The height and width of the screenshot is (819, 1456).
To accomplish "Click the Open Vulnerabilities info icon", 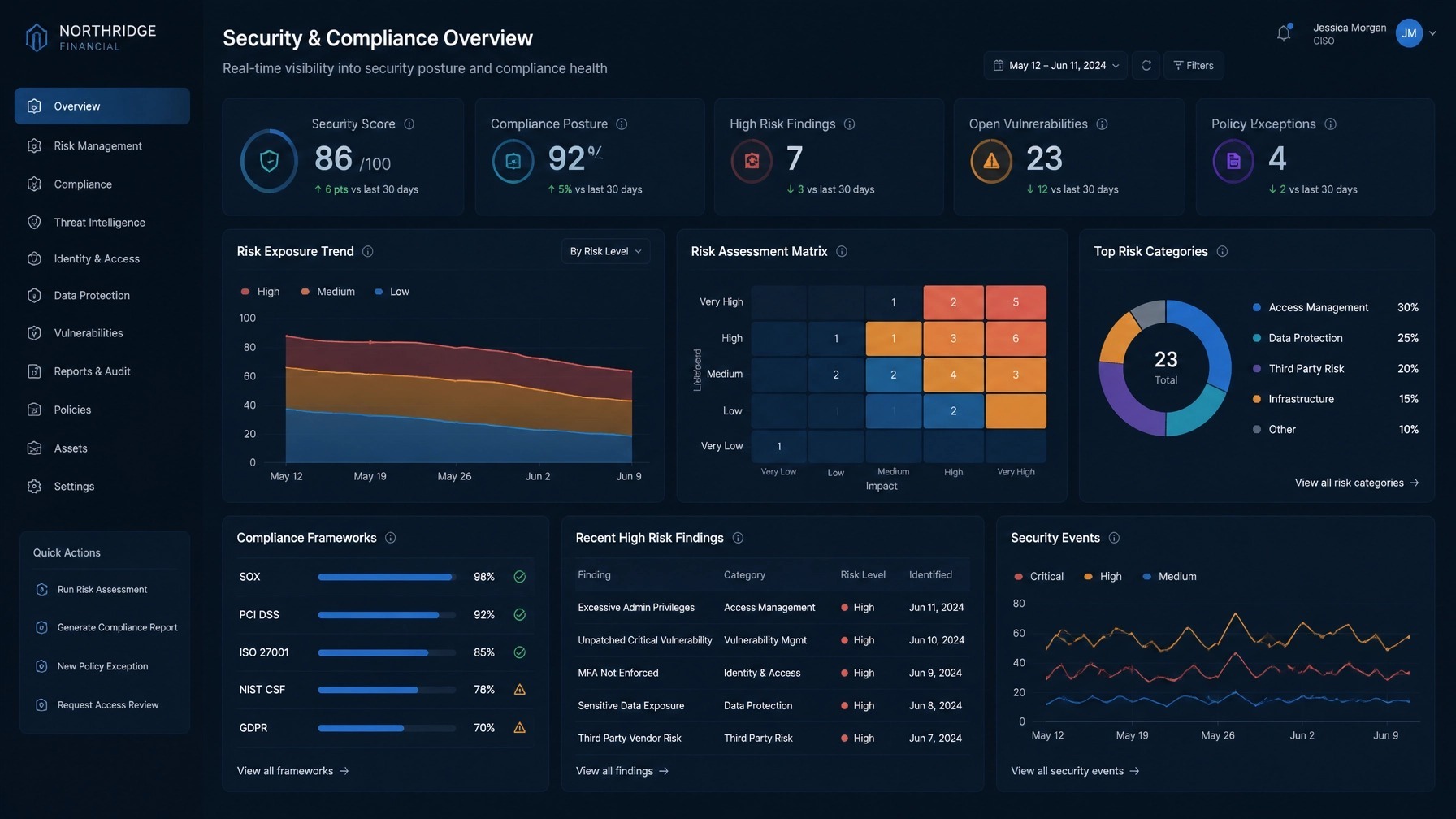I will [x=1102, y=124].
